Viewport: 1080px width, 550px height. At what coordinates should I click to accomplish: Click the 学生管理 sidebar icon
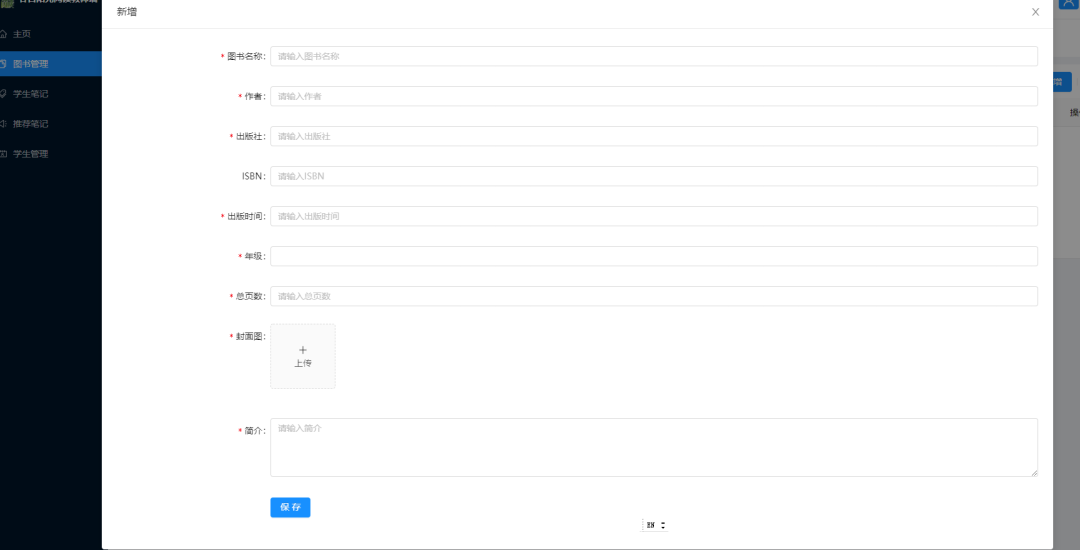tap(3, 154)
